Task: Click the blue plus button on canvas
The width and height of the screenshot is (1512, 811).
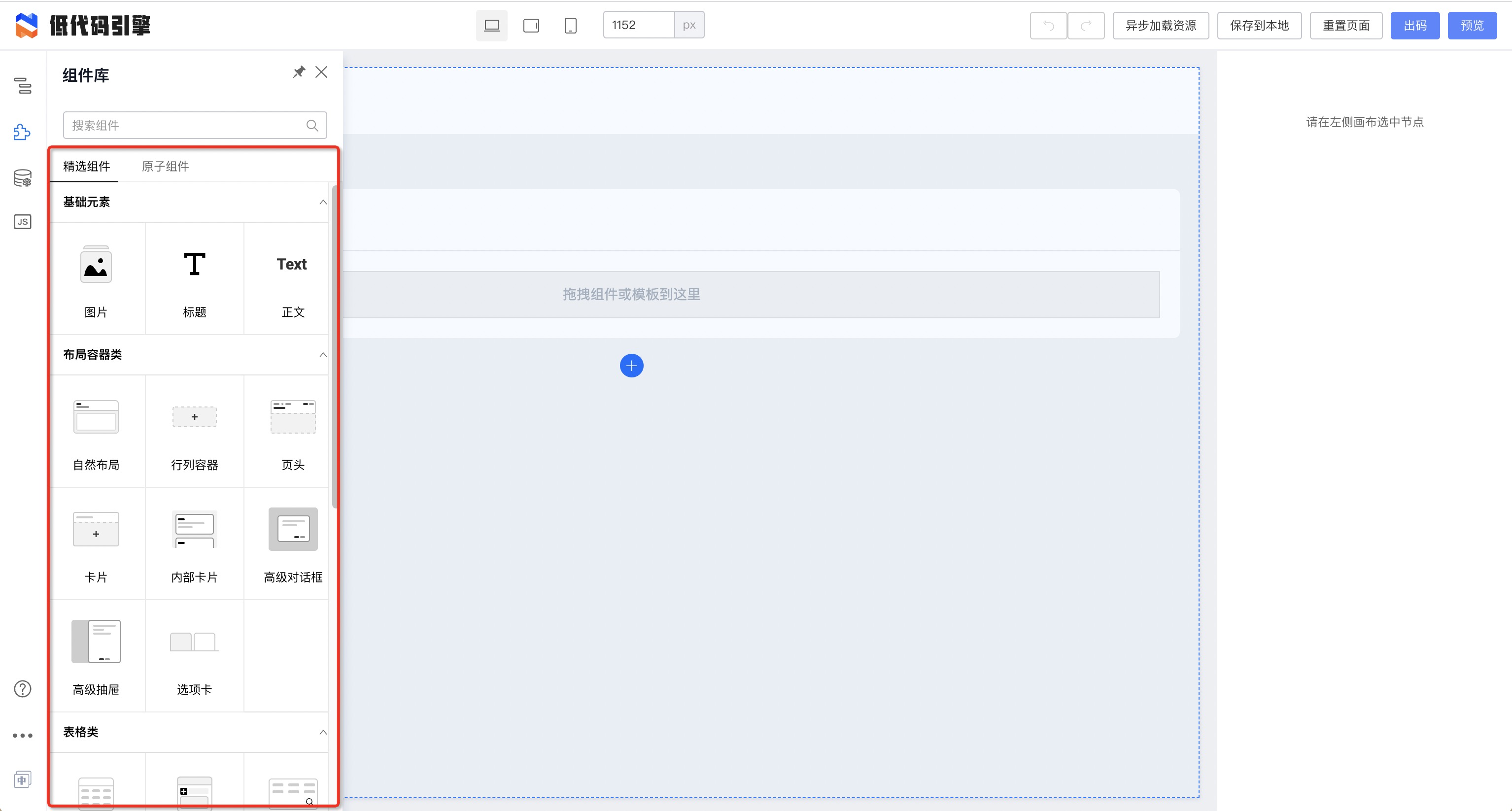Action: (632, 366)
